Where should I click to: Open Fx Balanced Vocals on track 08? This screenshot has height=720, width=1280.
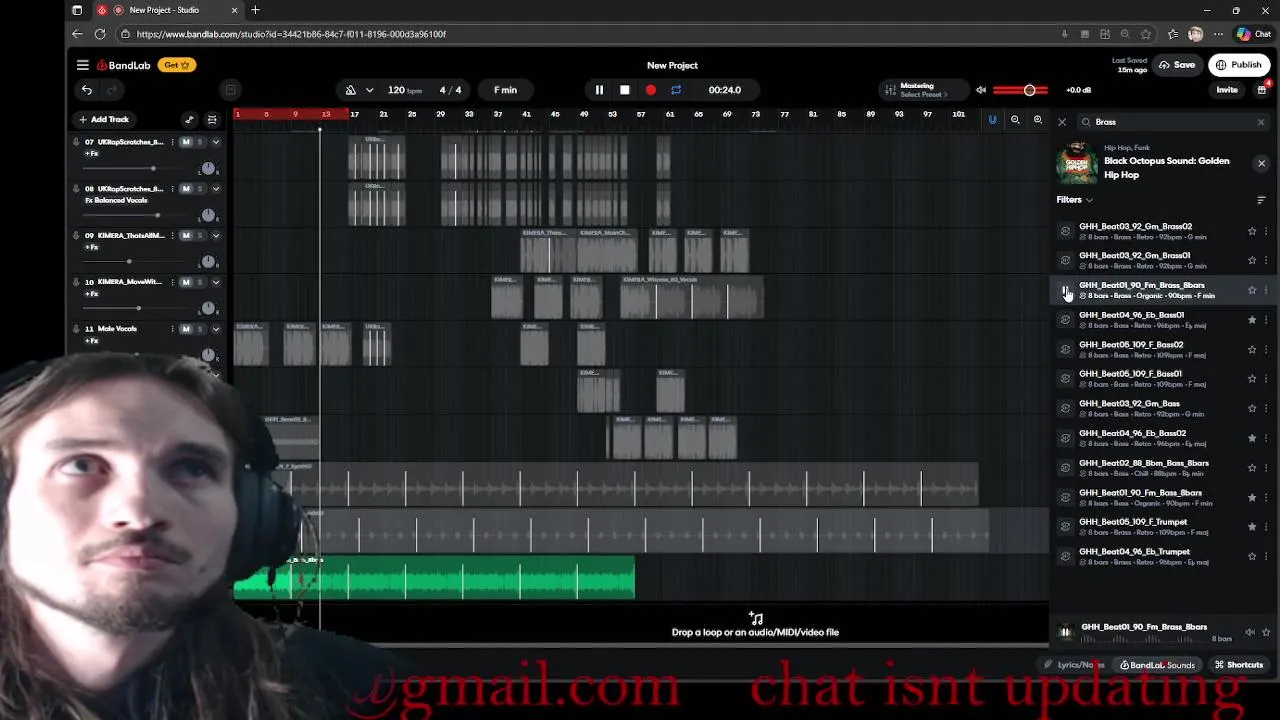(116, 201)
